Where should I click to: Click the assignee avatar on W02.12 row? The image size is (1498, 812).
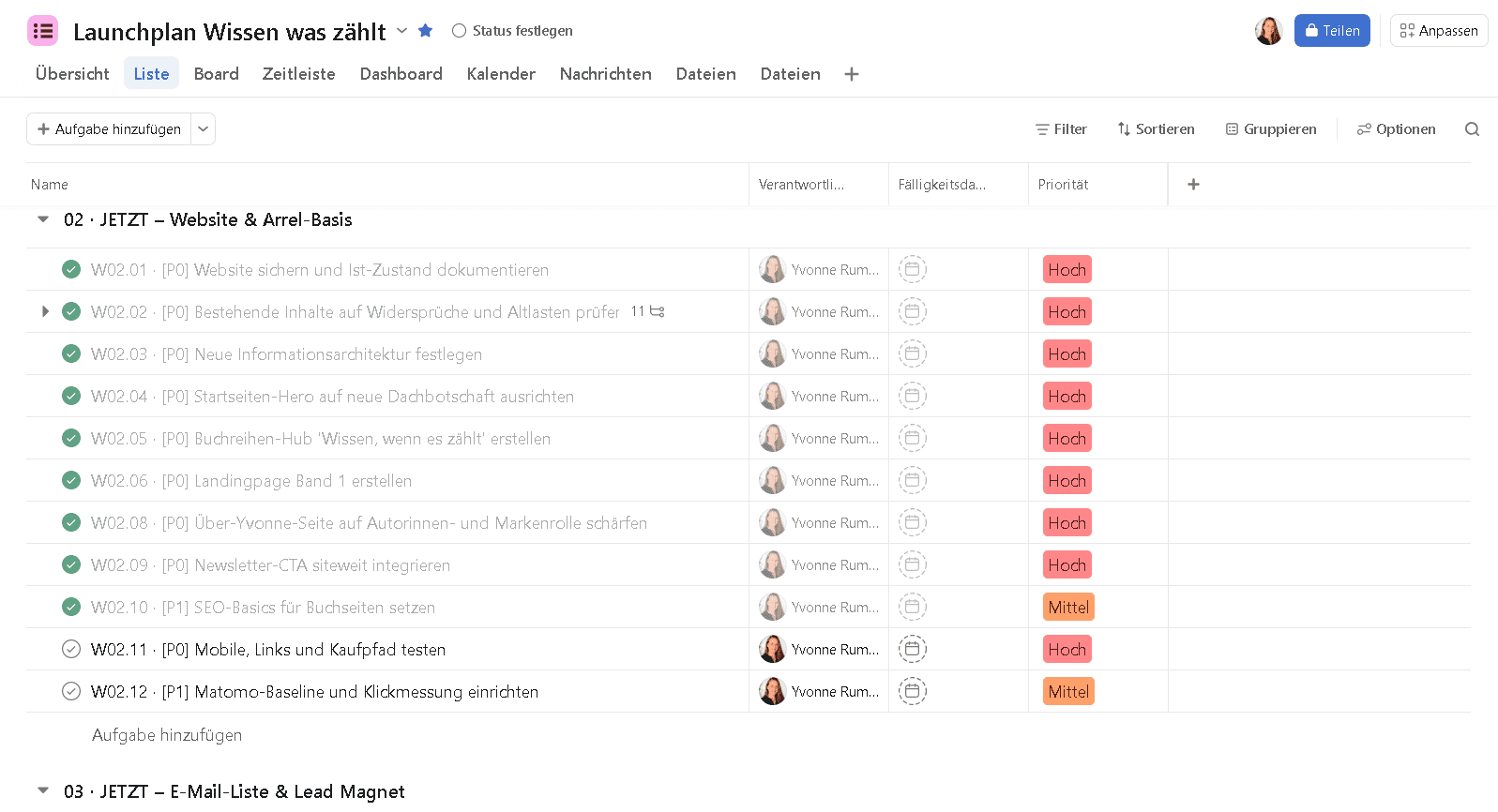pyautogui.click(x=772, y=691)
